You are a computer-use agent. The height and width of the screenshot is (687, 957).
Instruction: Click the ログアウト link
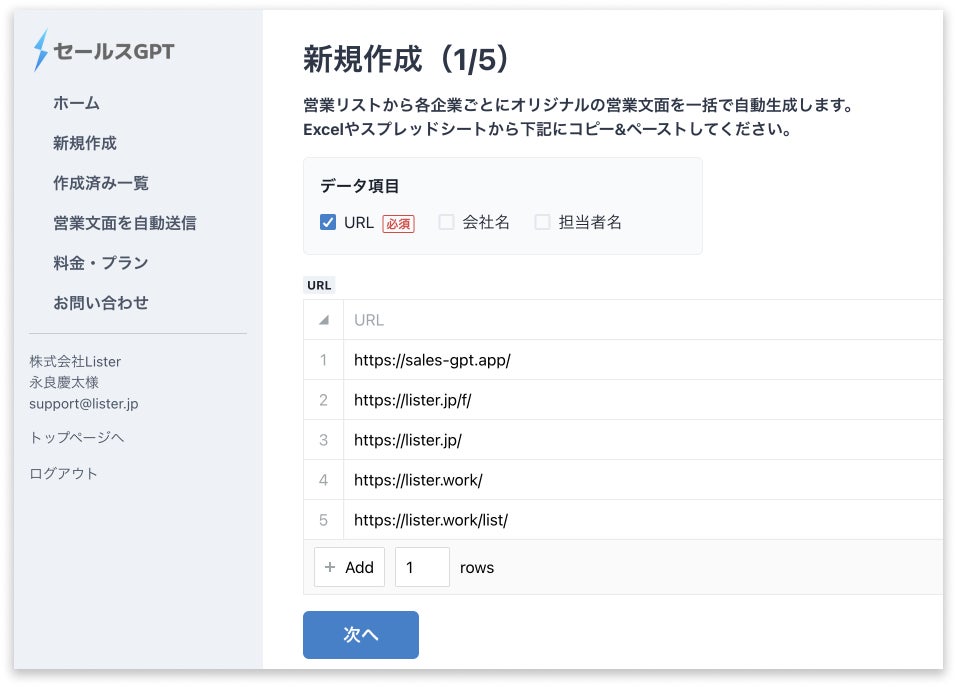[64, 473]
